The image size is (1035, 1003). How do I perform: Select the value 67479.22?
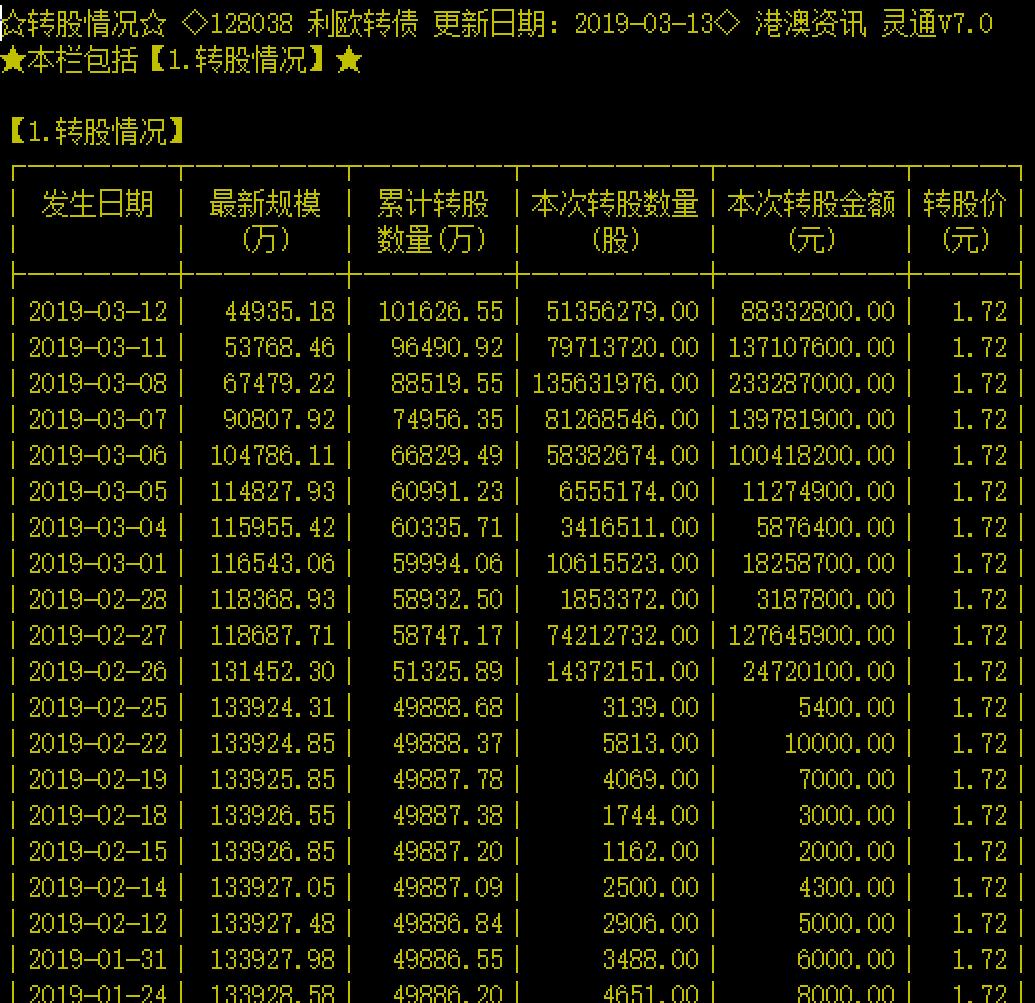[280, 383]
